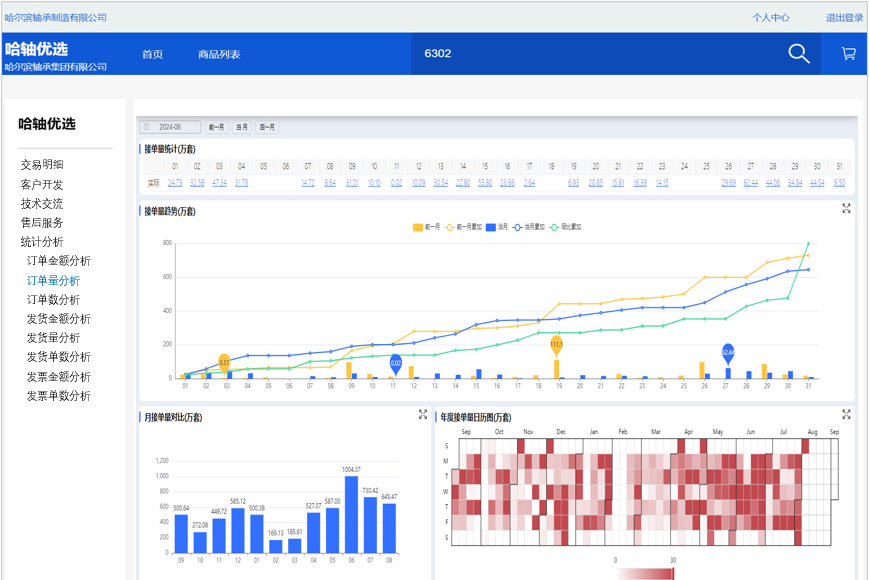The width and height of the screenshot is (870, 580).
Task: Toggle the 前一月累加 line series in legend
Action: tap(463, 227)
